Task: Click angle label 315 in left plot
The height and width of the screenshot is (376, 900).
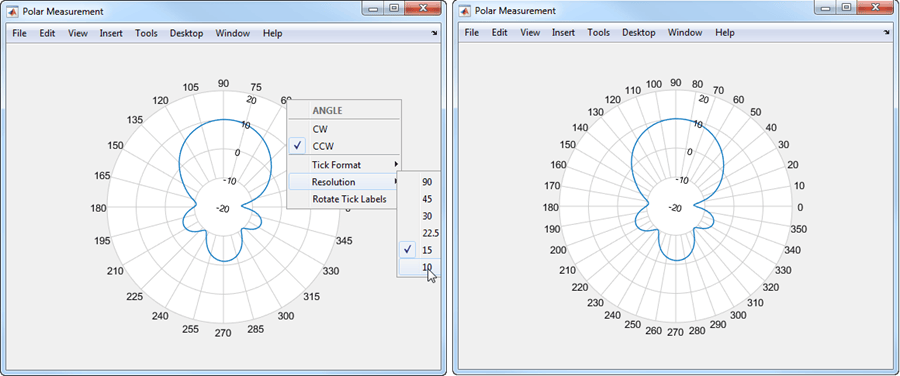Action: coord(312,297)
